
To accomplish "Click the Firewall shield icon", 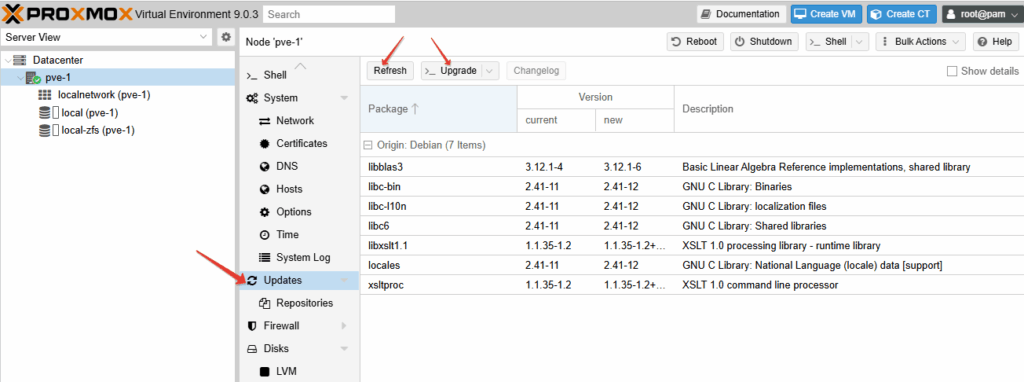I will pyautogui.click(x=252, y=326).
